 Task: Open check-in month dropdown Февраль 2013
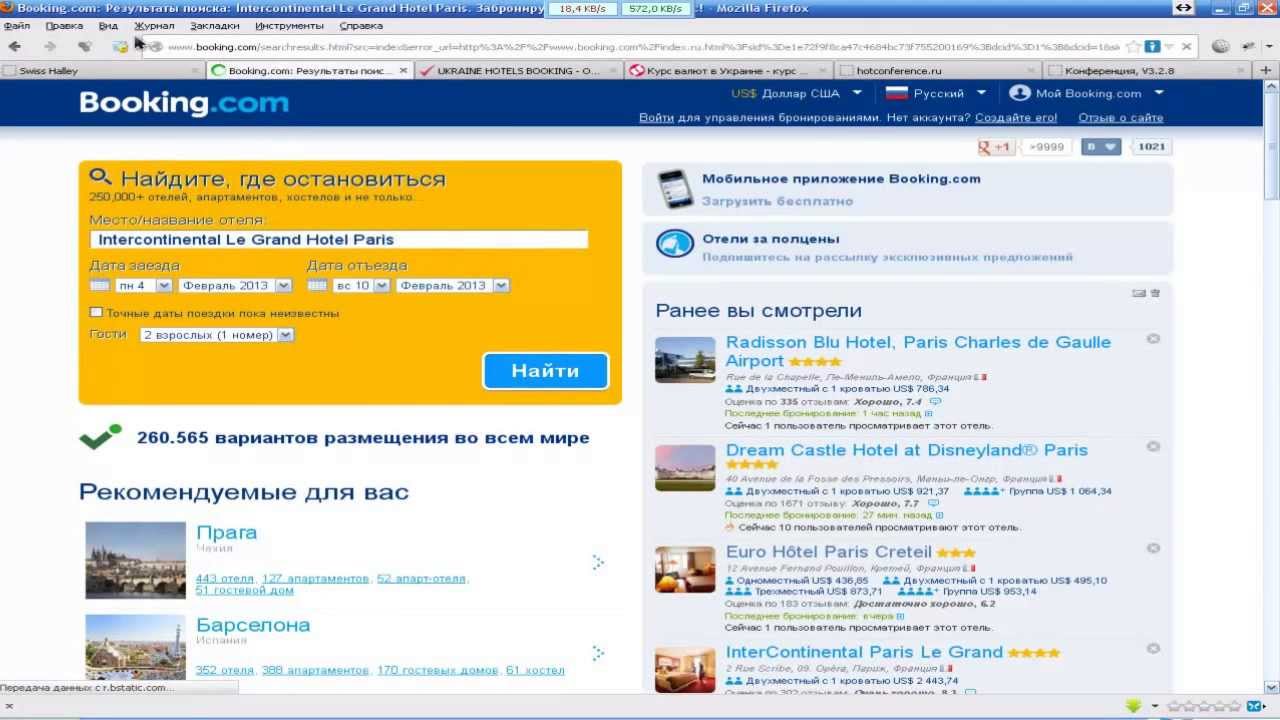235,286
